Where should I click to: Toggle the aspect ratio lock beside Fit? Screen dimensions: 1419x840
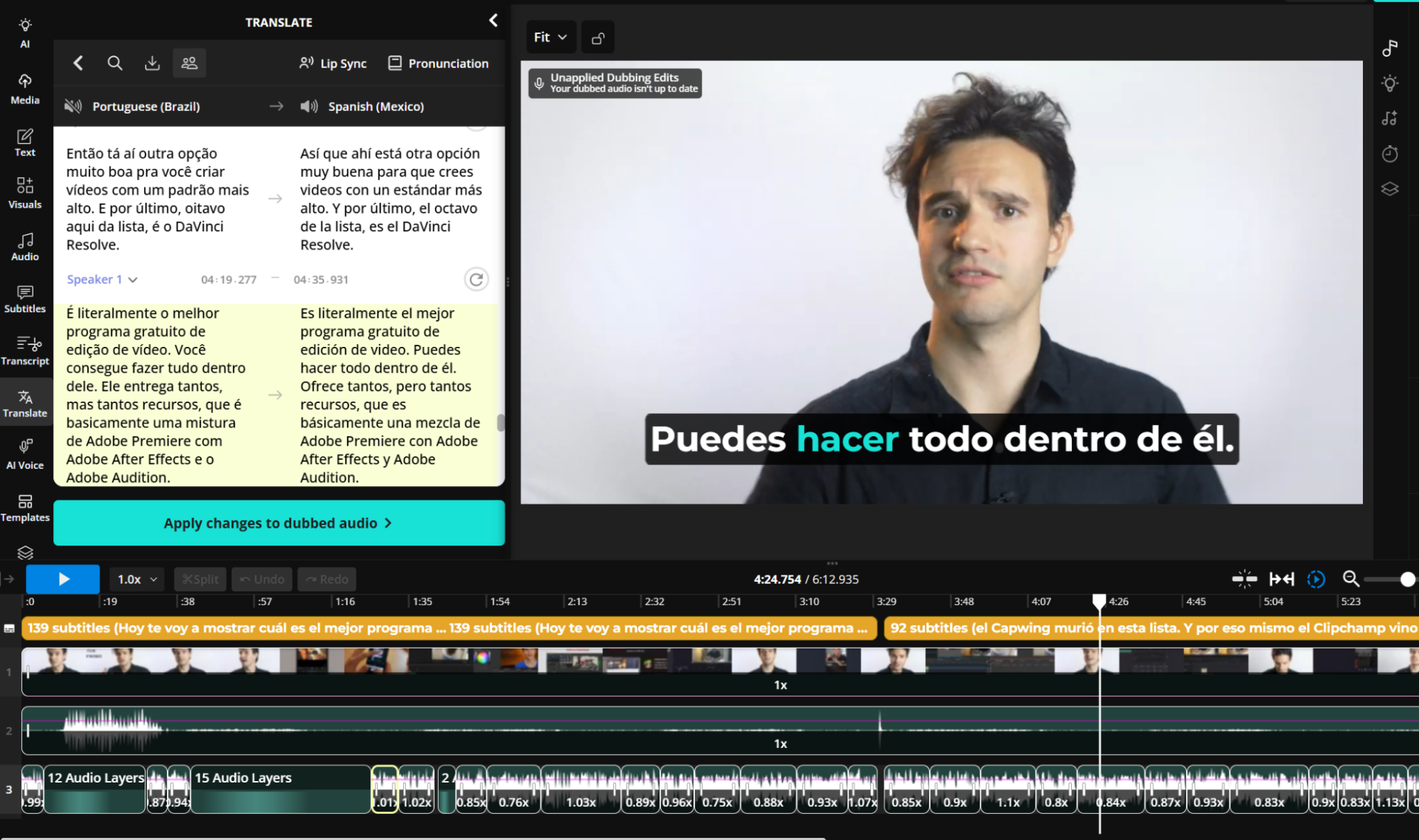click(597, 37)
